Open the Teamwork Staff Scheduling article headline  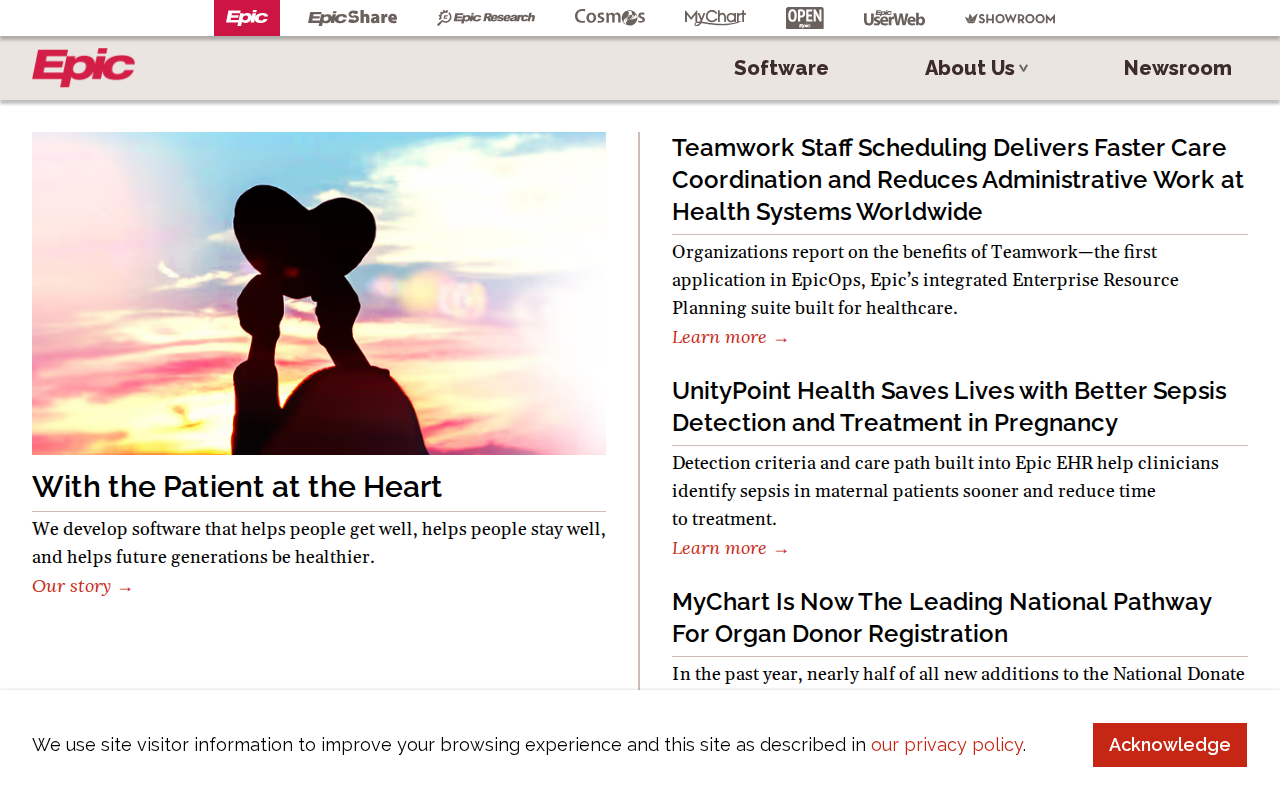pos(958,180)
